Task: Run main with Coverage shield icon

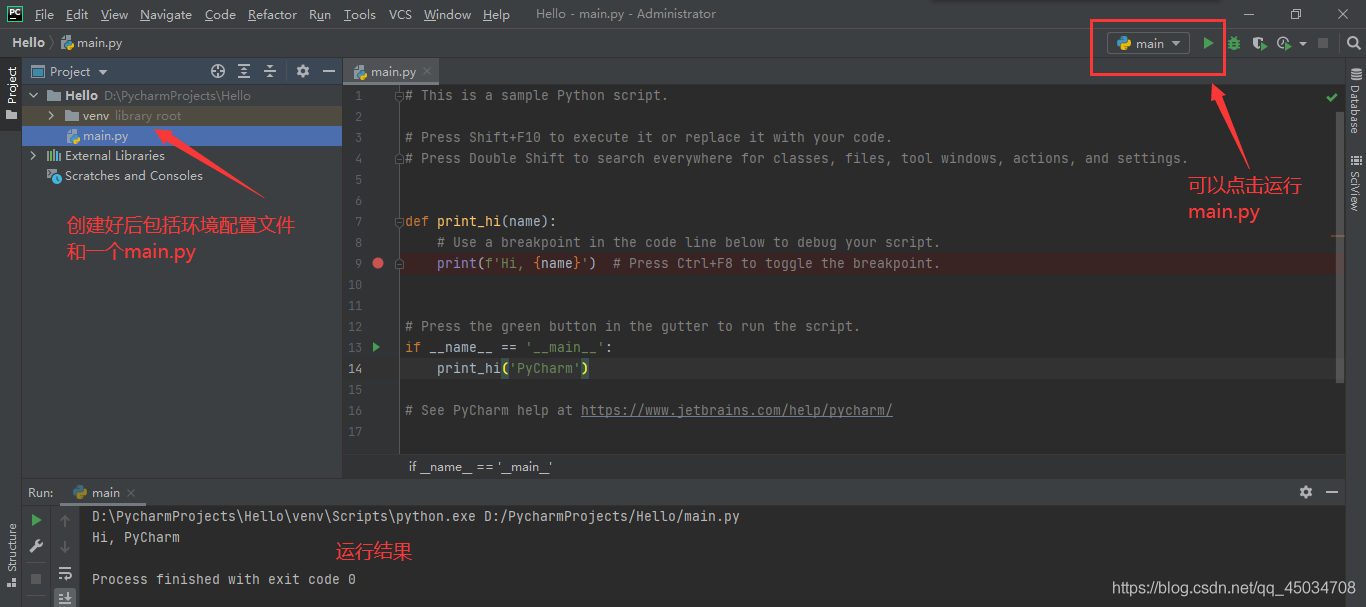Action: pos(1259,43)
